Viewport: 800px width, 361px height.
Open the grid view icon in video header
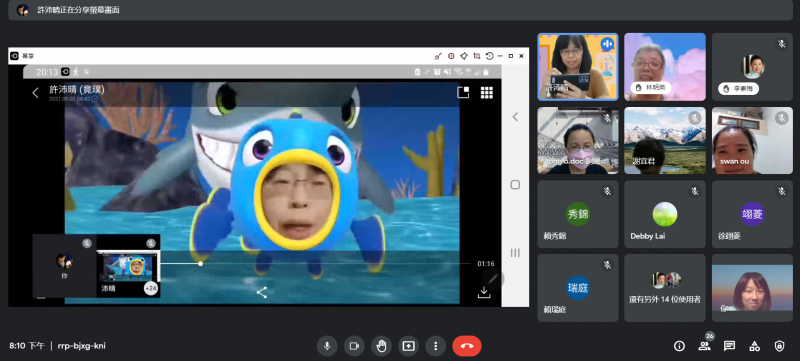(x=487, y=92)
